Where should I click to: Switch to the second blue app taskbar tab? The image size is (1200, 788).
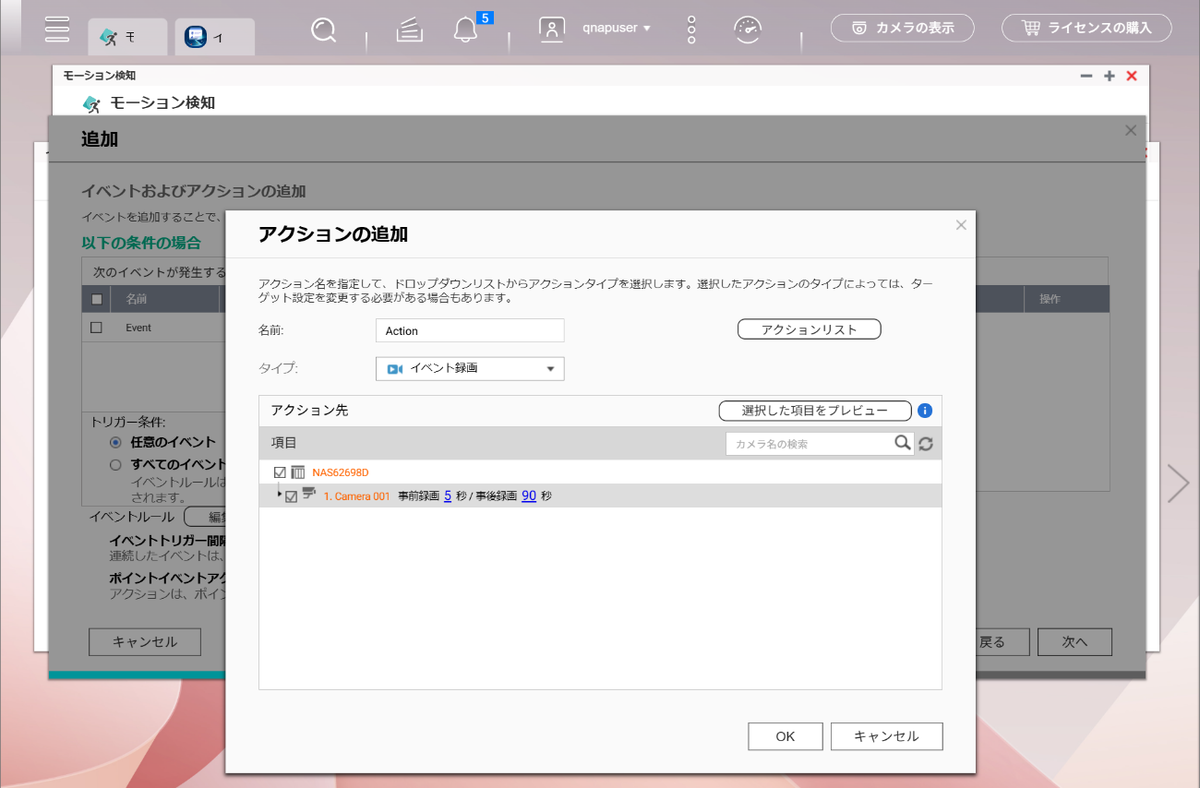(x=214, y=36)
